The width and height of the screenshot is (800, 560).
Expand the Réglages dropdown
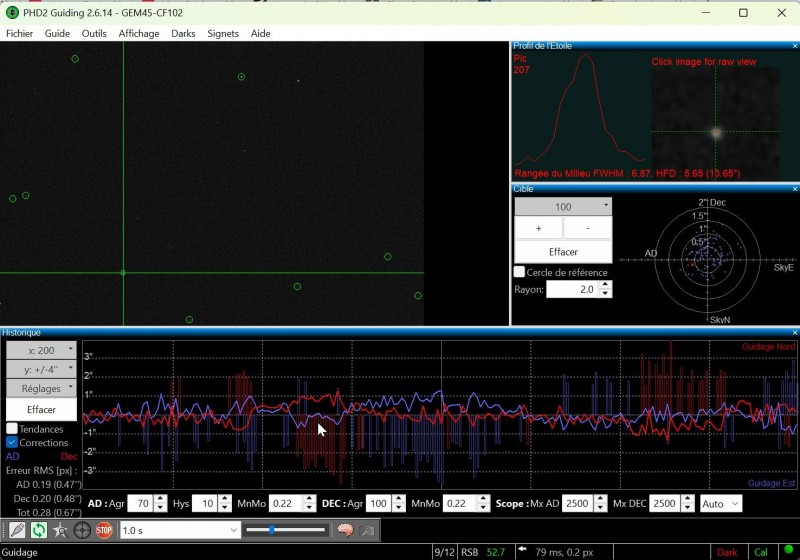[x=41, y=388]
